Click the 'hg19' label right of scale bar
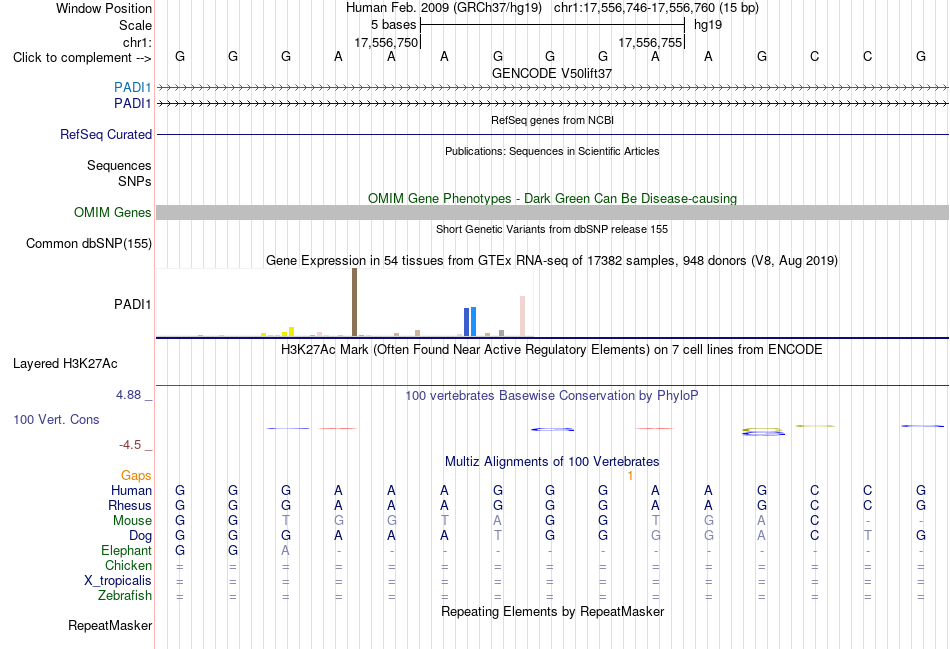This screenshot has width=950, height=649. tap(708, 25)
